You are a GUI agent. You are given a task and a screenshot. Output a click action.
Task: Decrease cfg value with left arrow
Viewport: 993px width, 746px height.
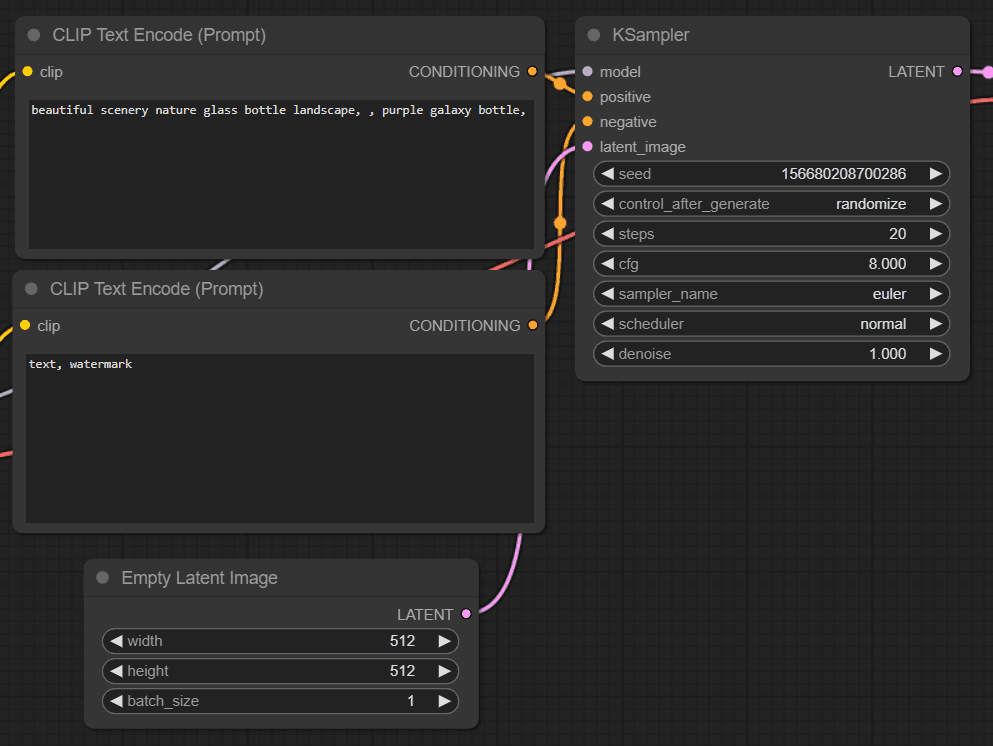point(608,263)
